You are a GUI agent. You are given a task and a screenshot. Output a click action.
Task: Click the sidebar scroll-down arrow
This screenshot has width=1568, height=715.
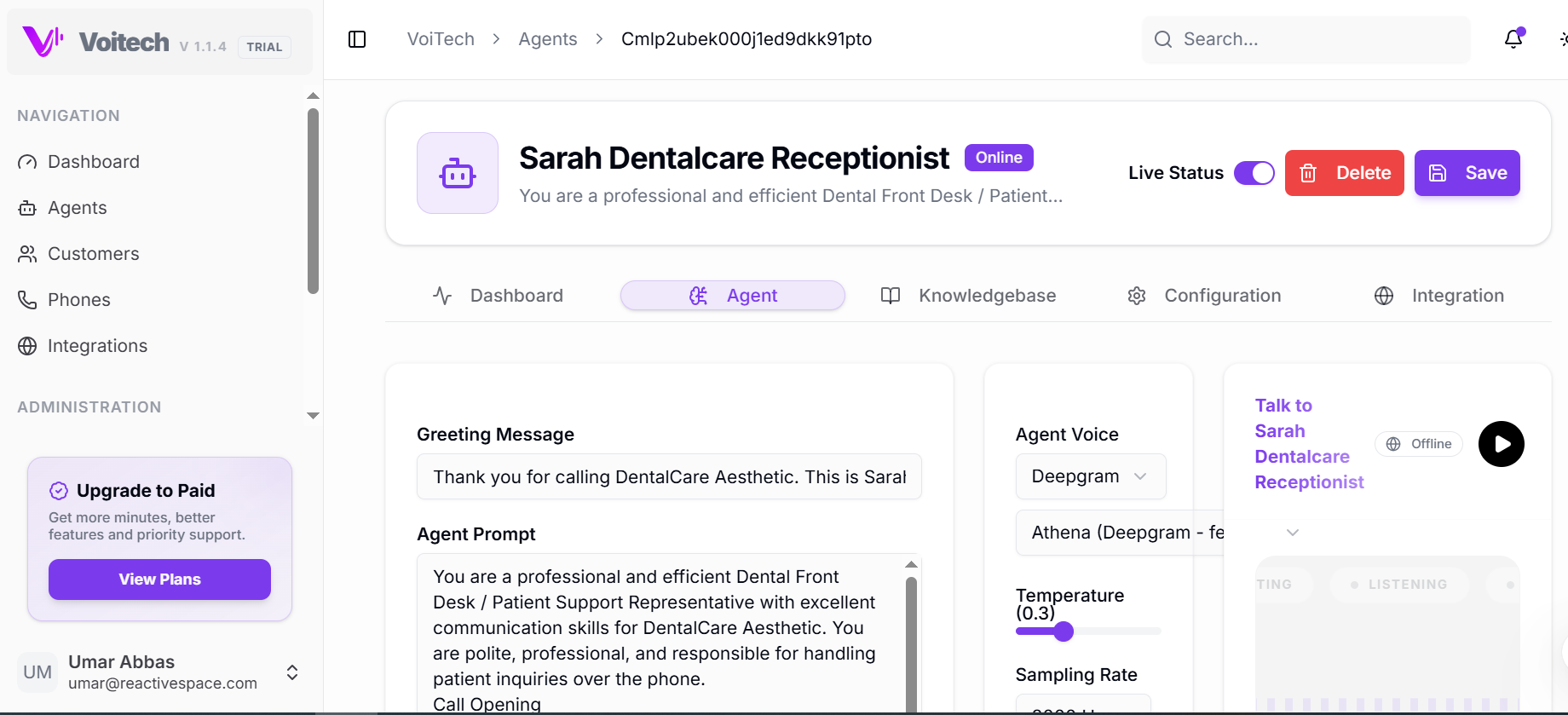(x=313, y=416)
